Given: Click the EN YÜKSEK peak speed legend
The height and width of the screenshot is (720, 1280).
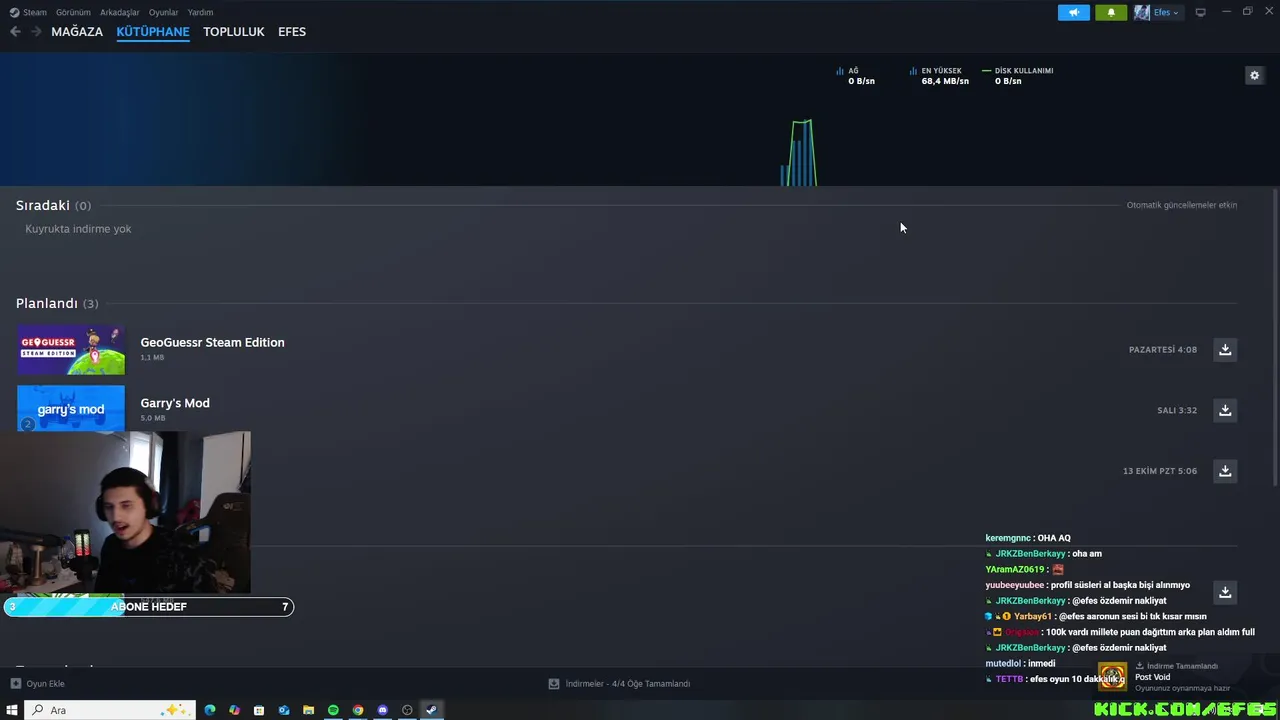Looking at the screenshot, I should tap(939, 76).
